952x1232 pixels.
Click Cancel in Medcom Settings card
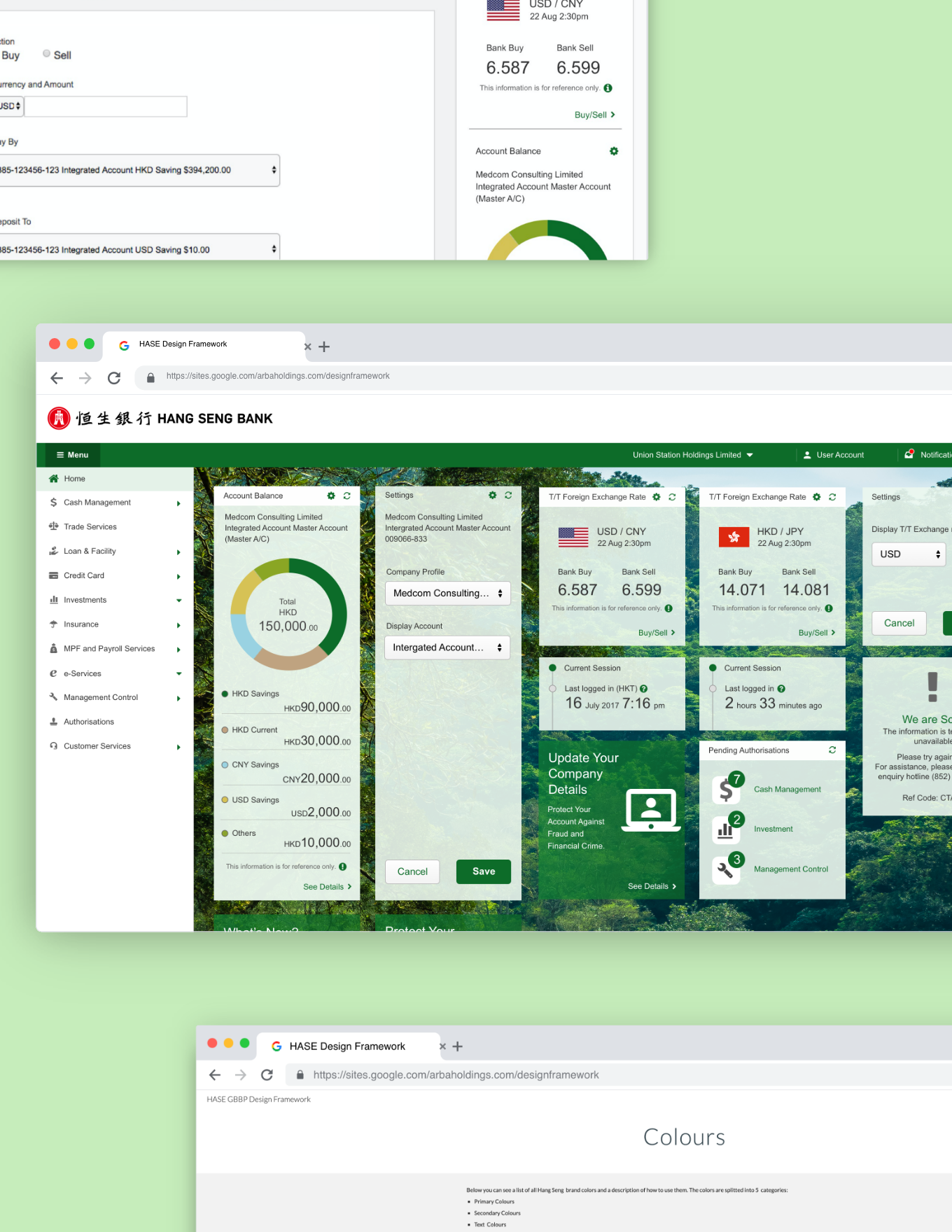click(412, 871)
